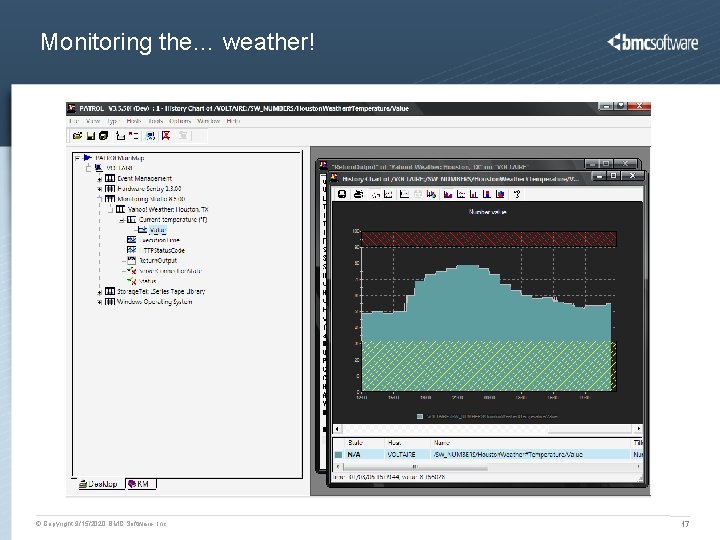Viewport: 720px width, 540px height.
Task: Collapse the Monitoring Studio tree node
Action: coord(100,199)
